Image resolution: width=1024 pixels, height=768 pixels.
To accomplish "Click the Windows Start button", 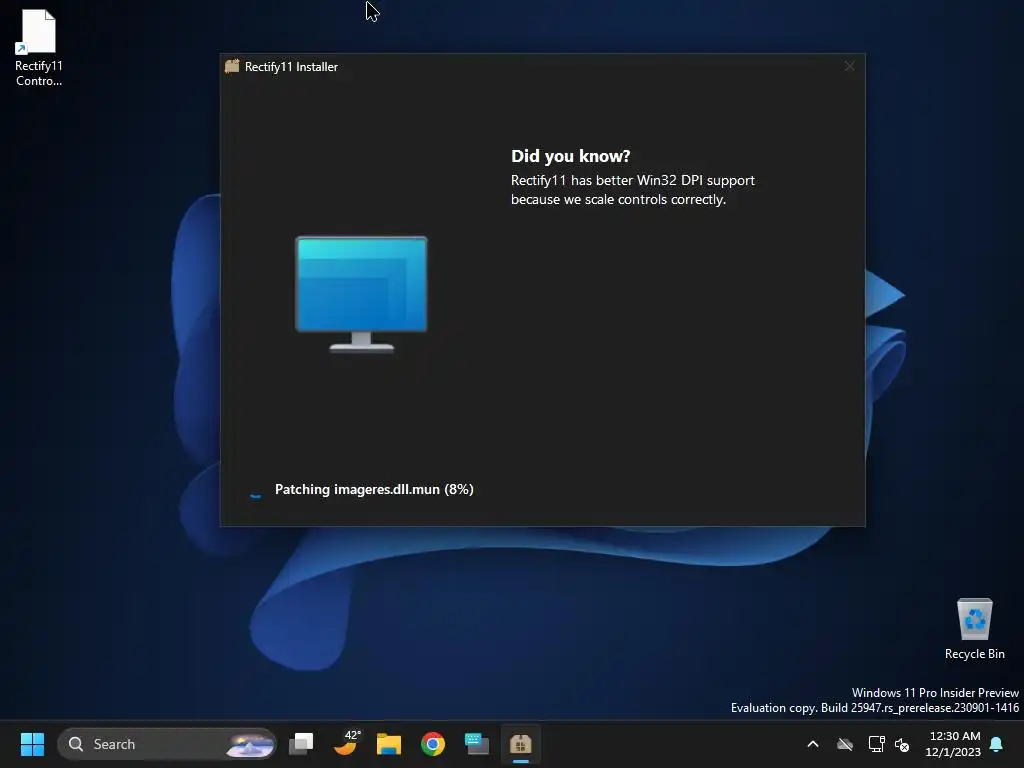I will pos(32,744).
